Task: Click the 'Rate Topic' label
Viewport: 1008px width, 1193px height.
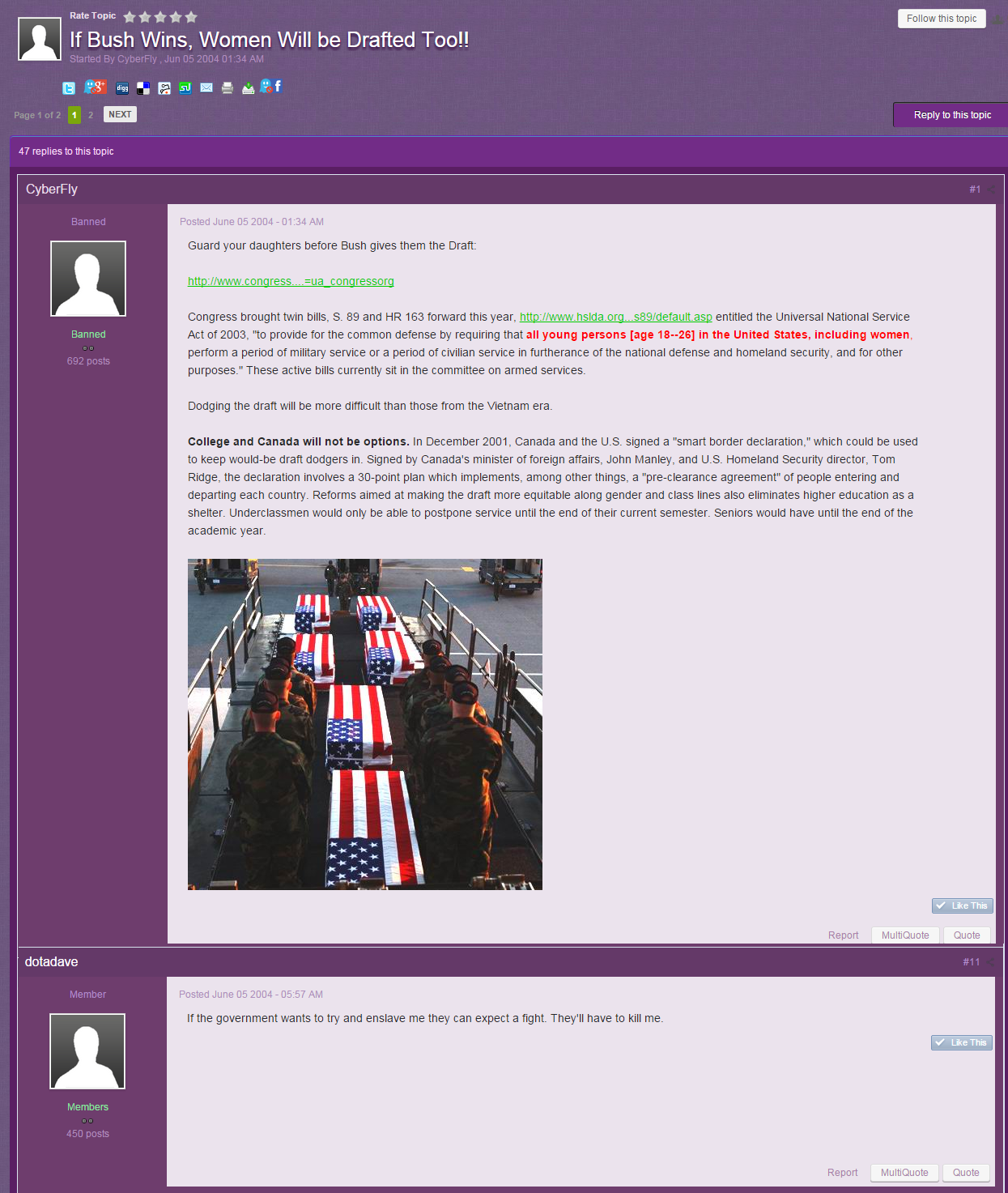Action: pos(93,15)
